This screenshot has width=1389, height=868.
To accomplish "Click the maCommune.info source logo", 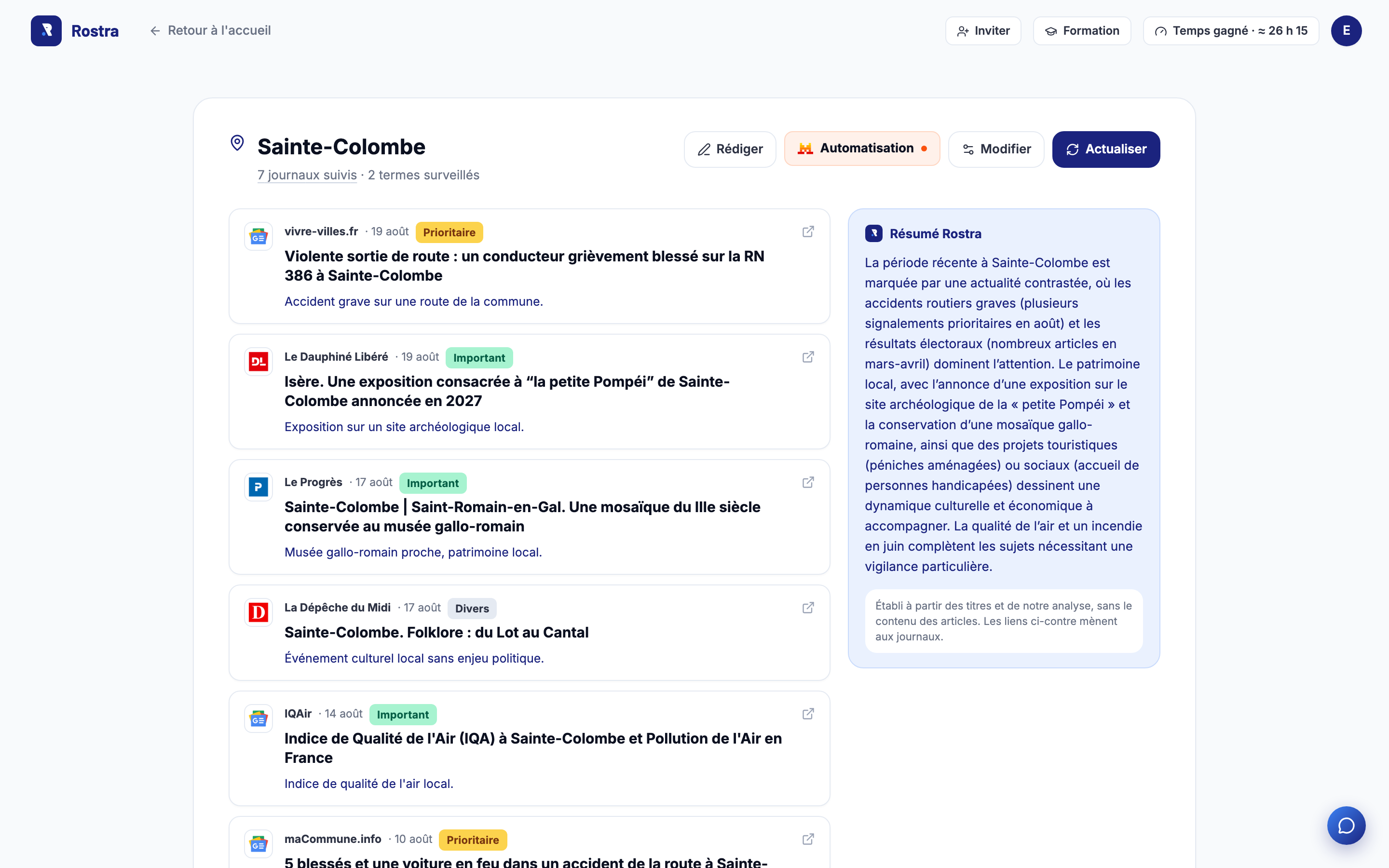I will coord(259,843).
